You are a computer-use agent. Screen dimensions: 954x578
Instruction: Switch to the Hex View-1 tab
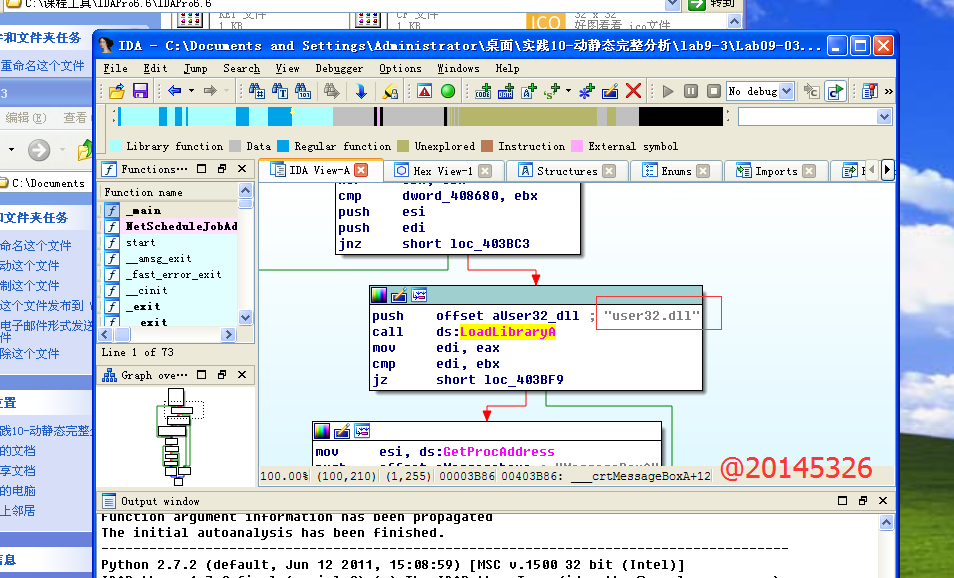[x=441, y=171]
